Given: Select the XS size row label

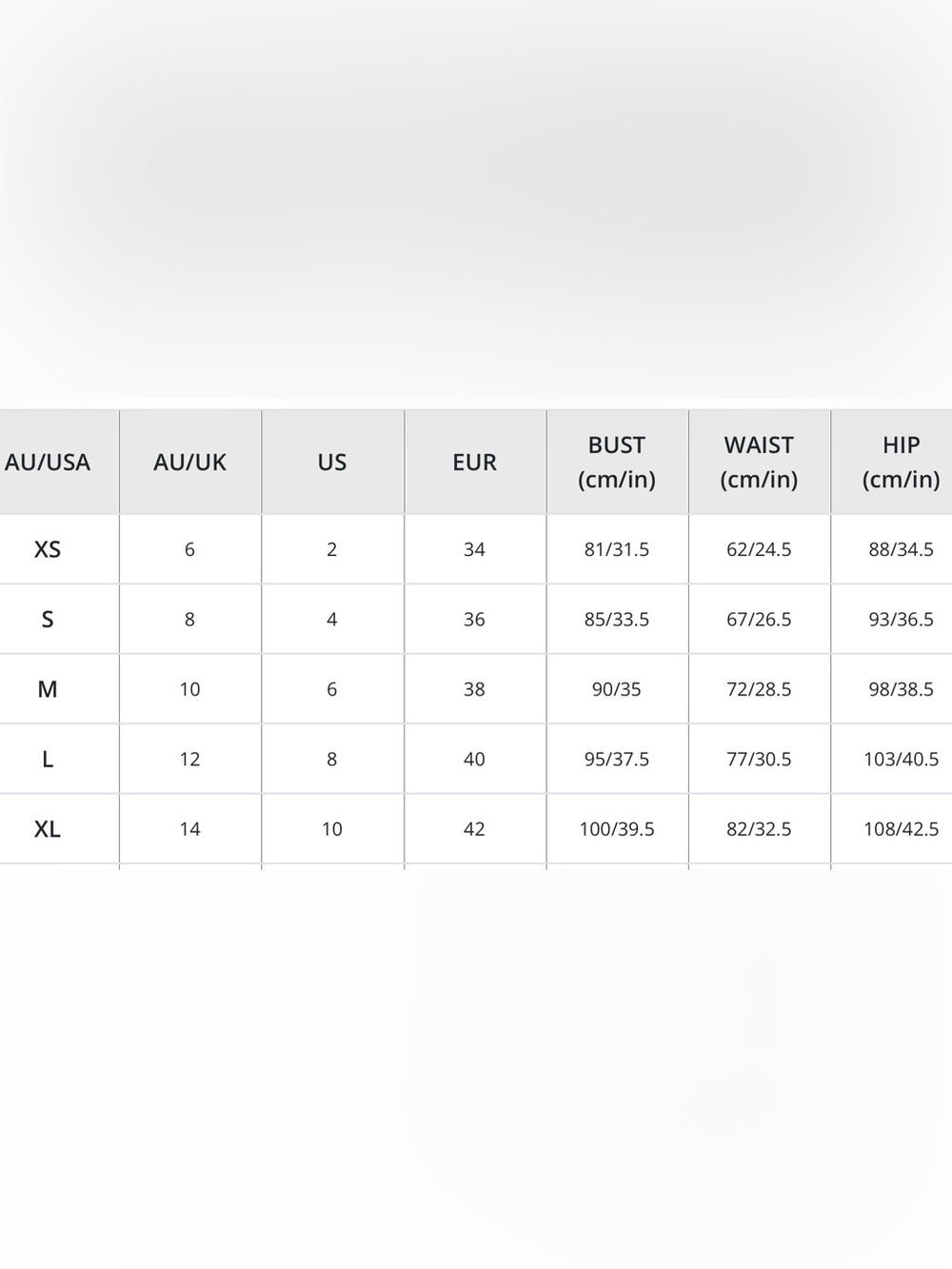Looking at the screenshot, I should pos(48,549).
